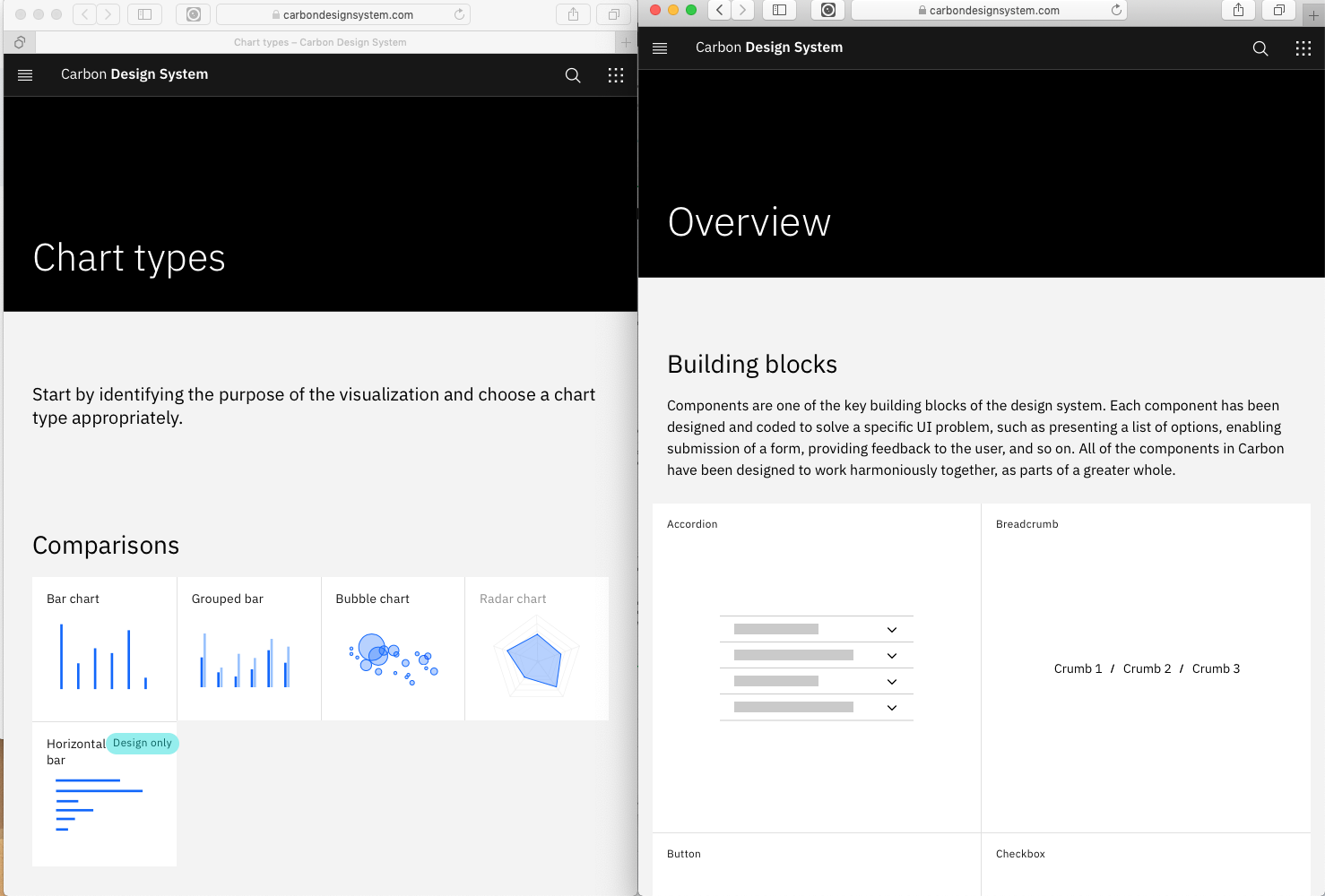
Task: Show tab overview in the right Safari window
Action: coord(1279,10)
